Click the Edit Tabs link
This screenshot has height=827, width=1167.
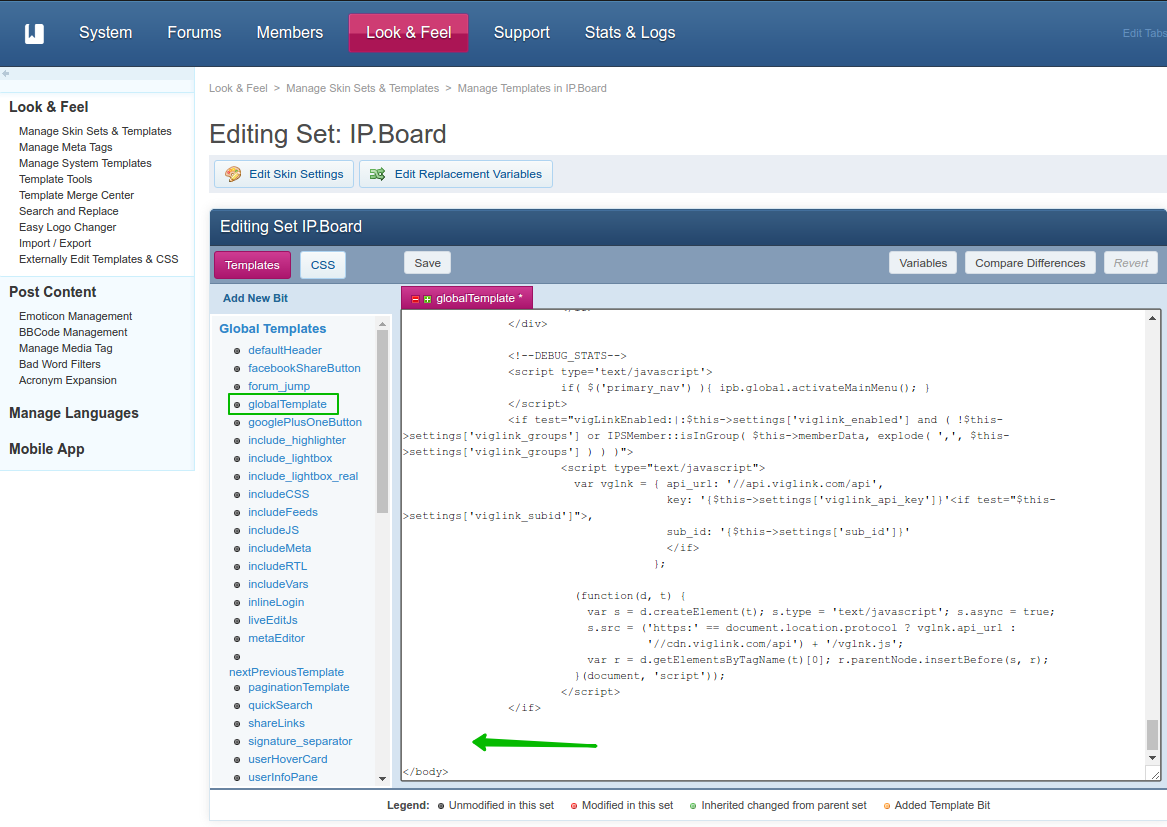pyautogui.click(x=1144, y=33)
